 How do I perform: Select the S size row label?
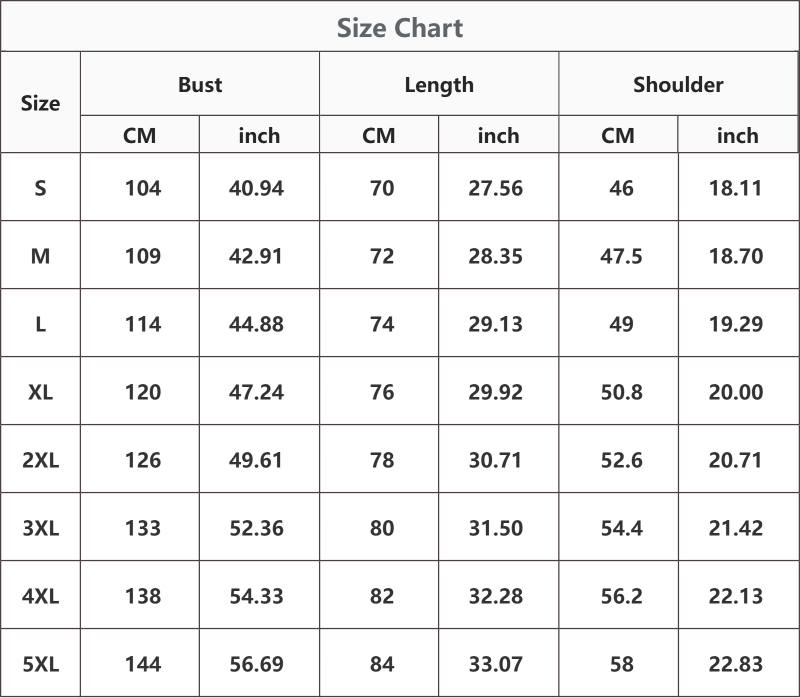pyautogui.click(x=40, y=188)
